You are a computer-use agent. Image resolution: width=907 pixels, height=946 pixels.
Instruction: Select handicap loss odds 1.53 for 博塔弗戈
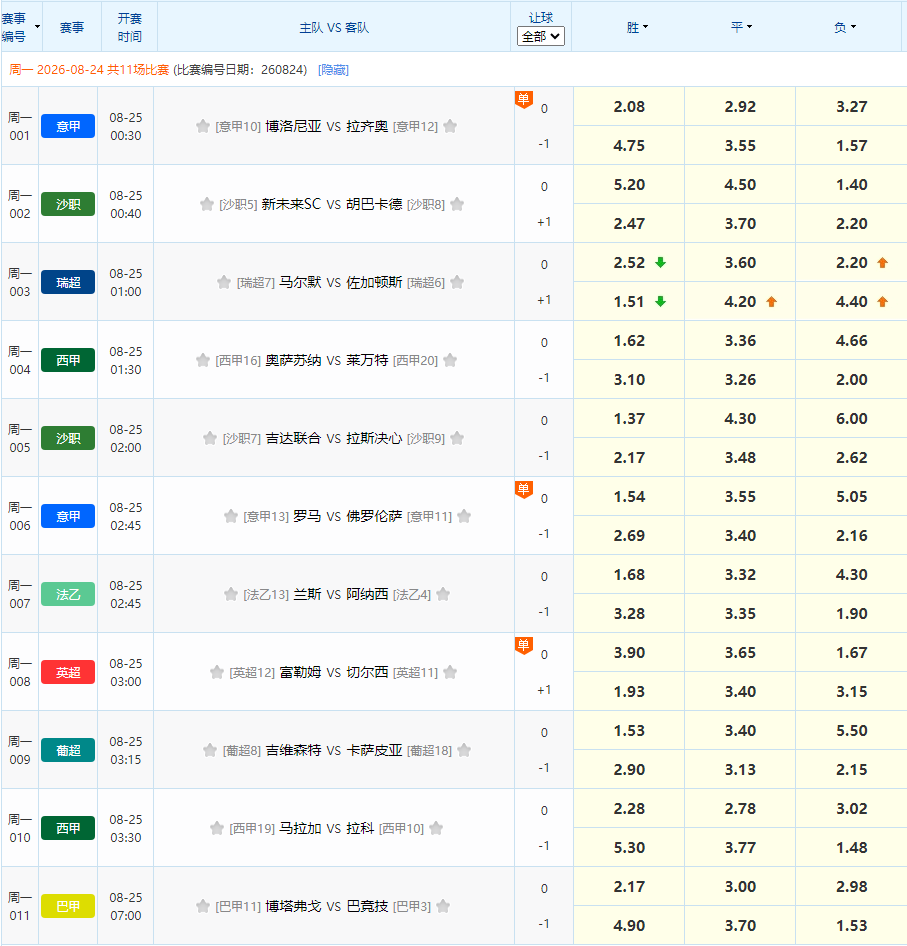tap(851, 925)
